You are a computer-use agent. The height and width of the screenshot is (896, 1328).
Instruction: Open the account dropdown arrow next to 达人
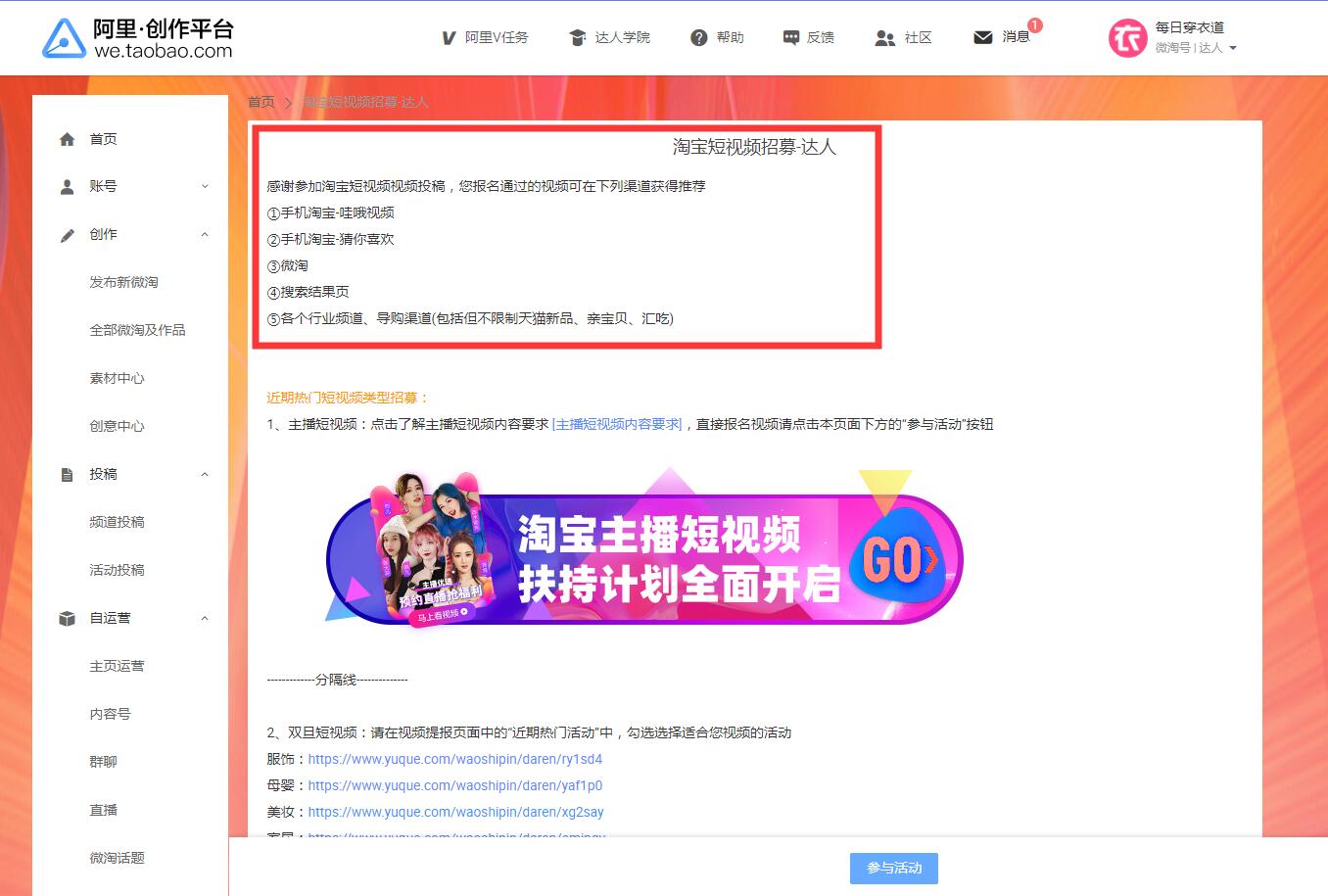(1233, 48)
